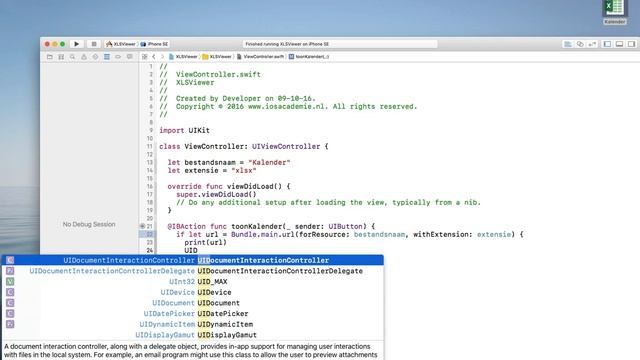Select UIDocumentInteractionController completion suggestion
Screen dimensions: 640x360
(x=193, y=260)
